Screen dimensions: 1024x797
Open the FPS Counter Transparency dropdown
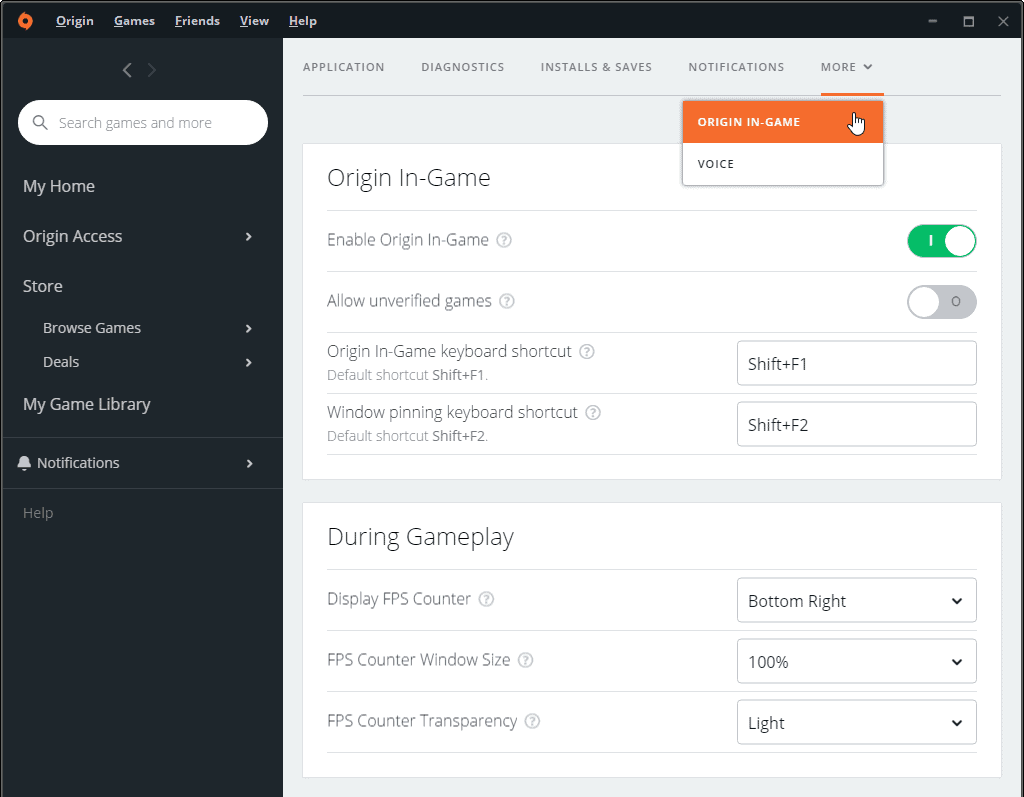(856, 723)
